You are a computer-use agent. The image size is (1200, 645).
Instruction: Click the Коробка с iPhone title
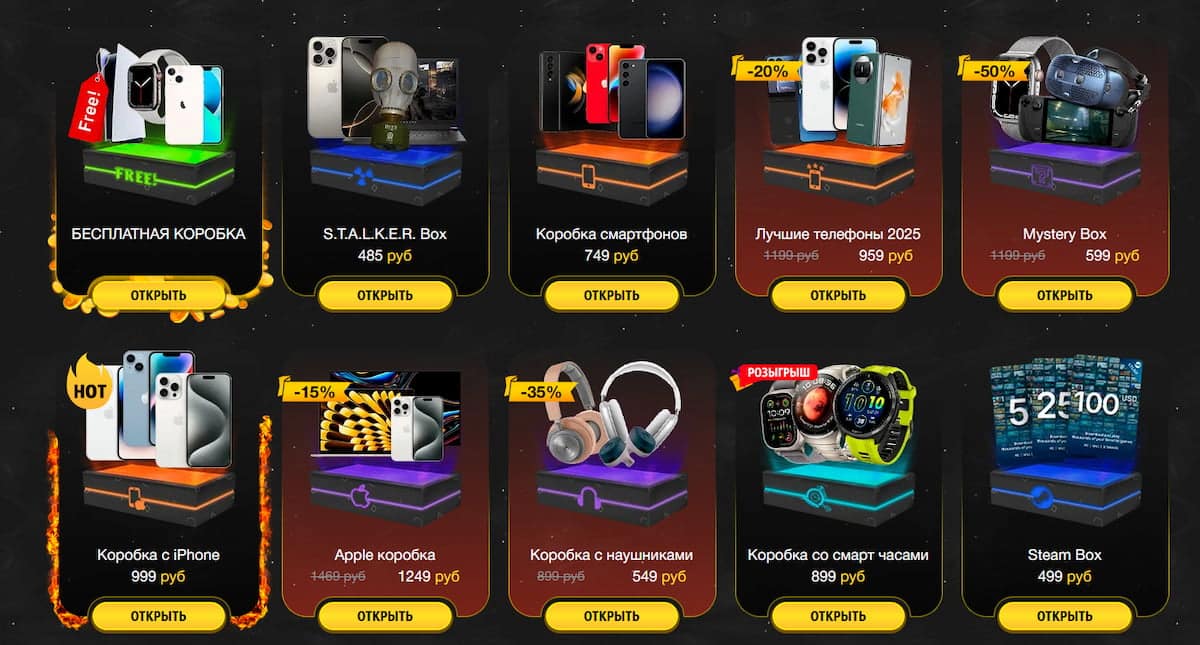coord(158,555)
